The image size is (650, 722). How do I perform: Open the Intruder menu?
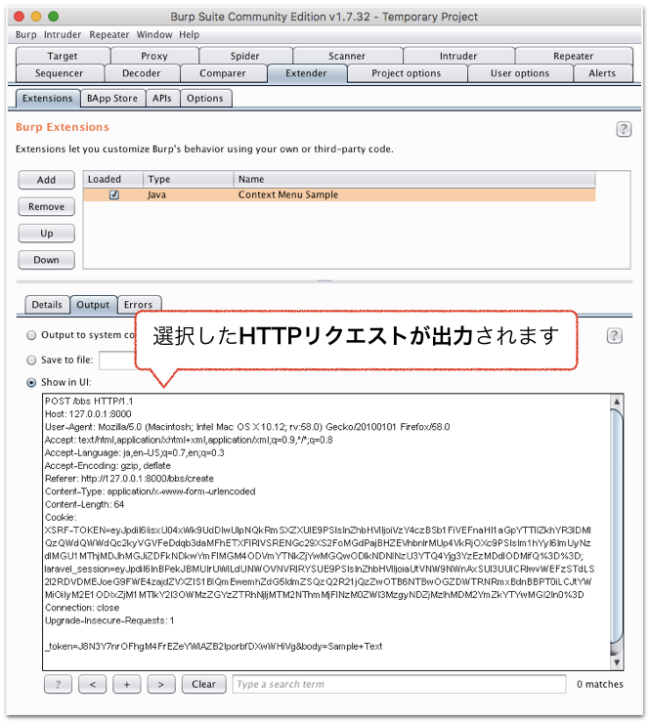point(63,35)
